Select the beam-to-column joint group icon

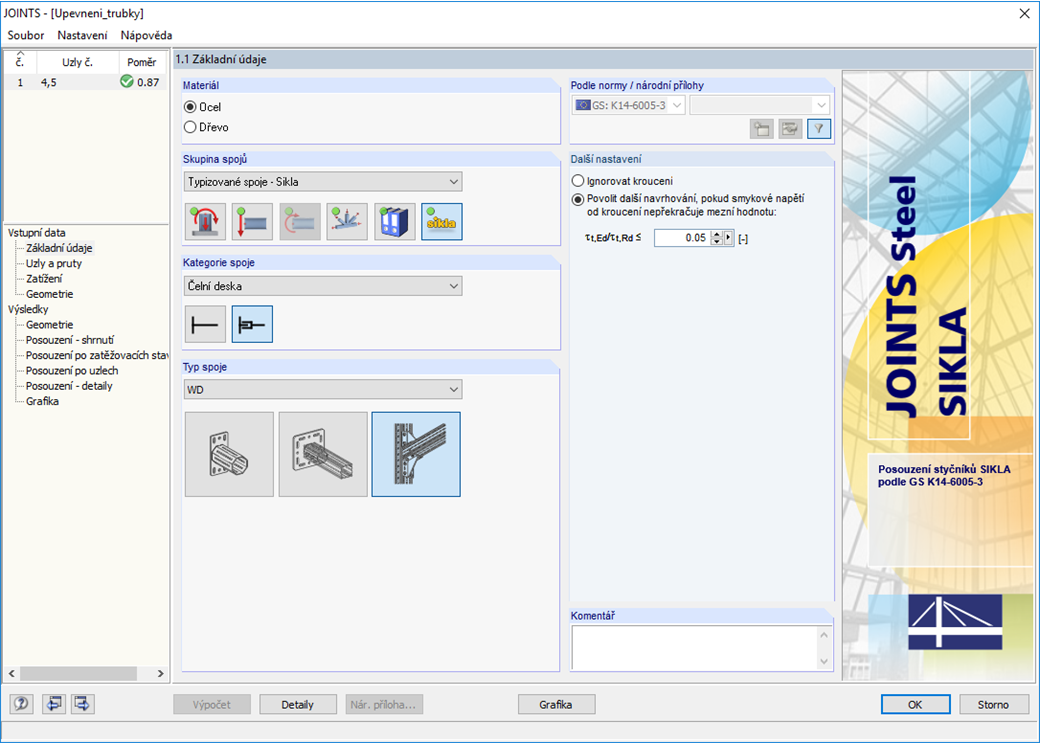point(300,221)
